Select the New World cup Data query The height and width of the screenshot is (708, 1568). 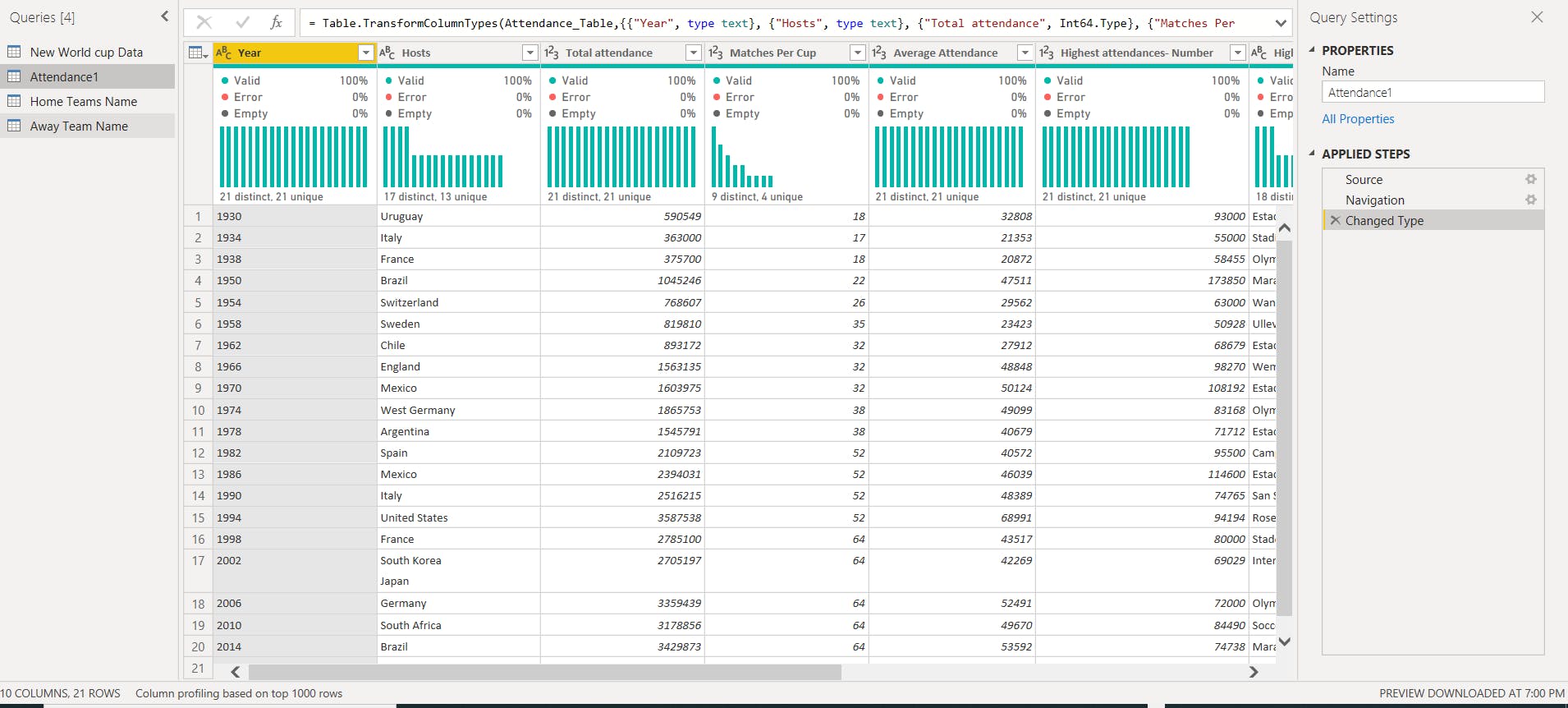pyautogui.click(x=87, y=52)
